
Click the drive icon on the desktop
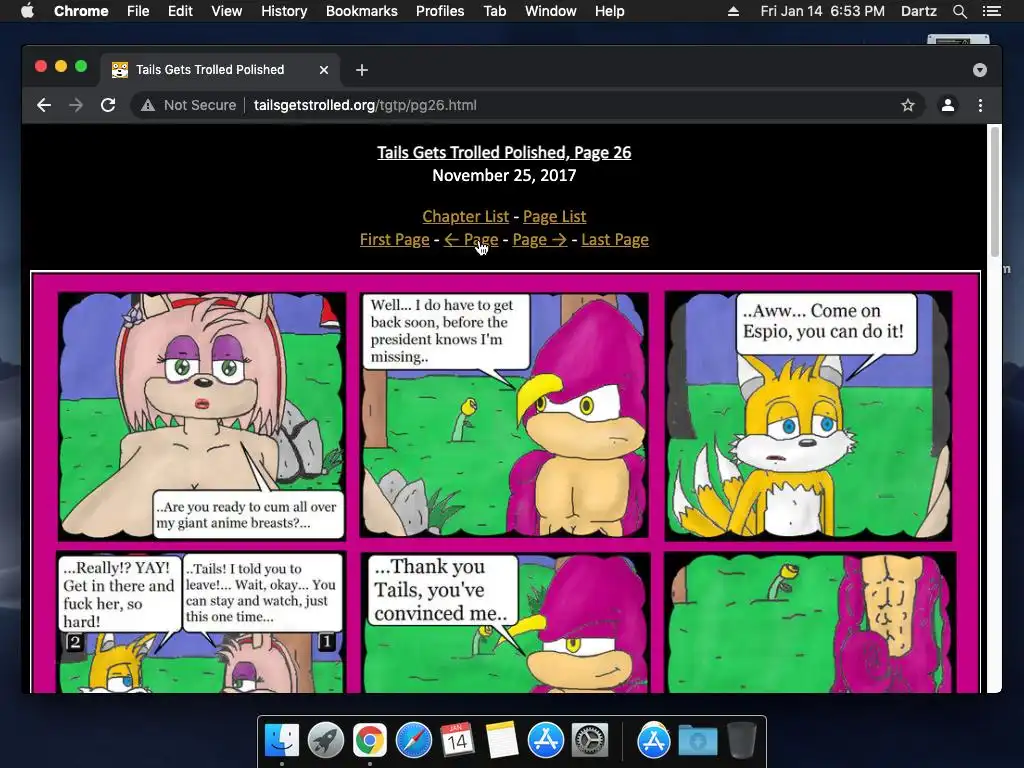coord(958,40)
